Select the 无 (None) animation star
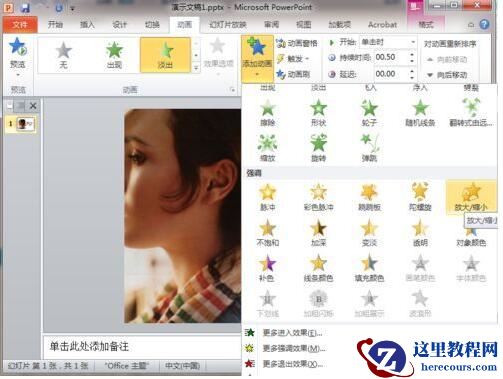This screenshot has width=503, height=379. coord(63,55)
